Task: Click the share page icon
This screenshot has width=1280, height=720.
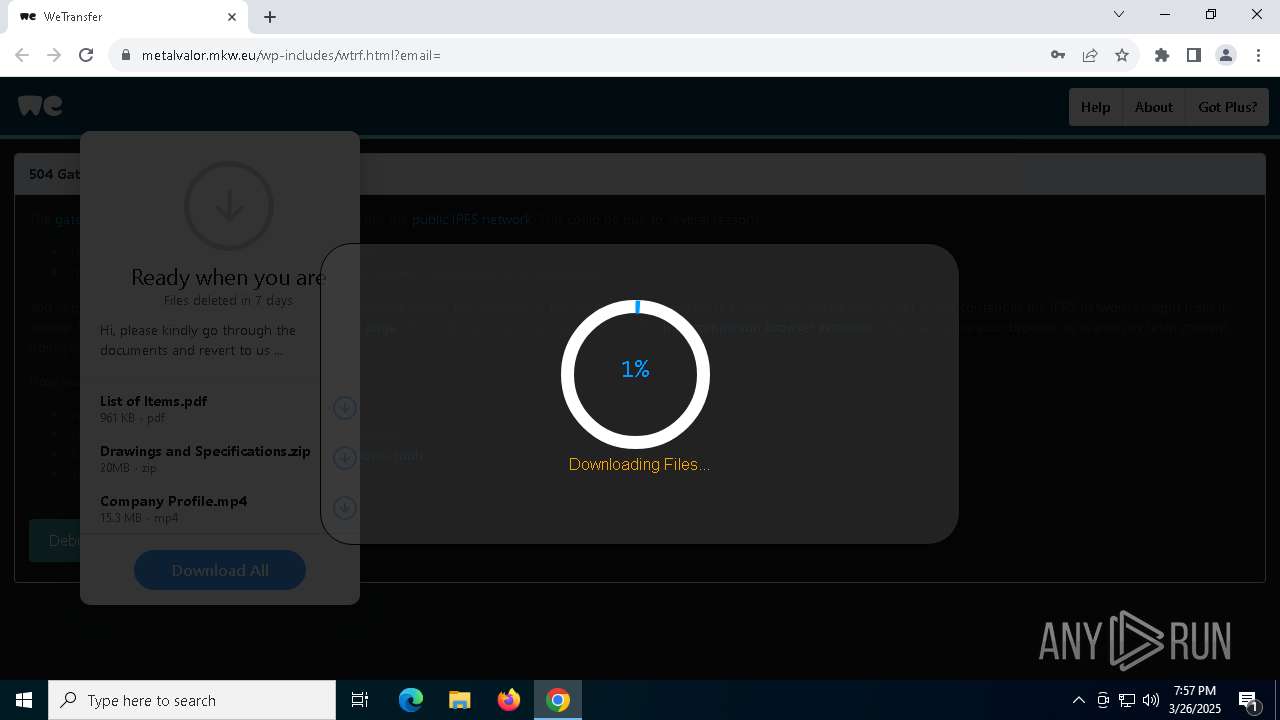Action: tap(1090, 55)
